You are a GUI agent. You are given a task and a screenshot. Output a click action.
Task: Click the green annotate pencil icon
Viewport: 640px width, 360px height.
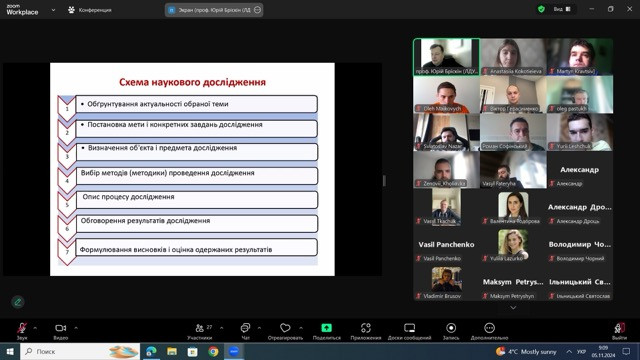(x=18, y=302)
